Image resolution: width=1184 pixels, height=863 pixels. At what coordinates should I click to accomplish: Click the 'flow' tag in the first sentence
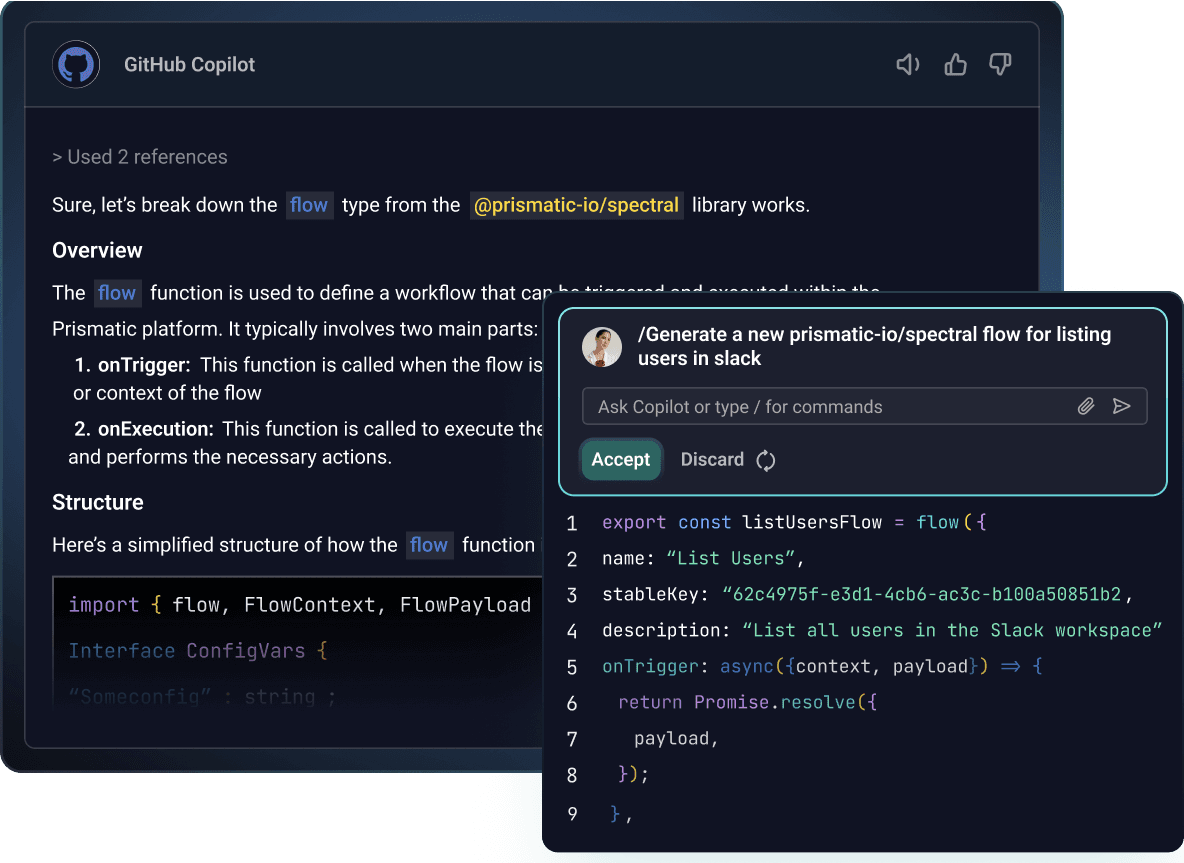tap(309, 205)
